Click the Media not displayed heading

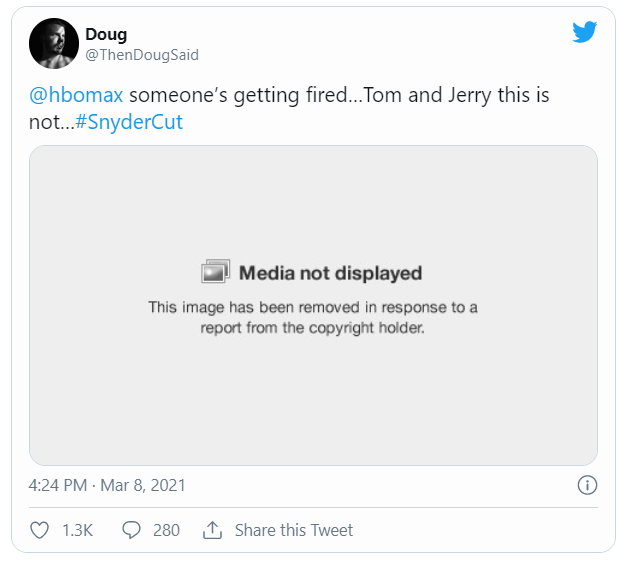tap(330, 273)
